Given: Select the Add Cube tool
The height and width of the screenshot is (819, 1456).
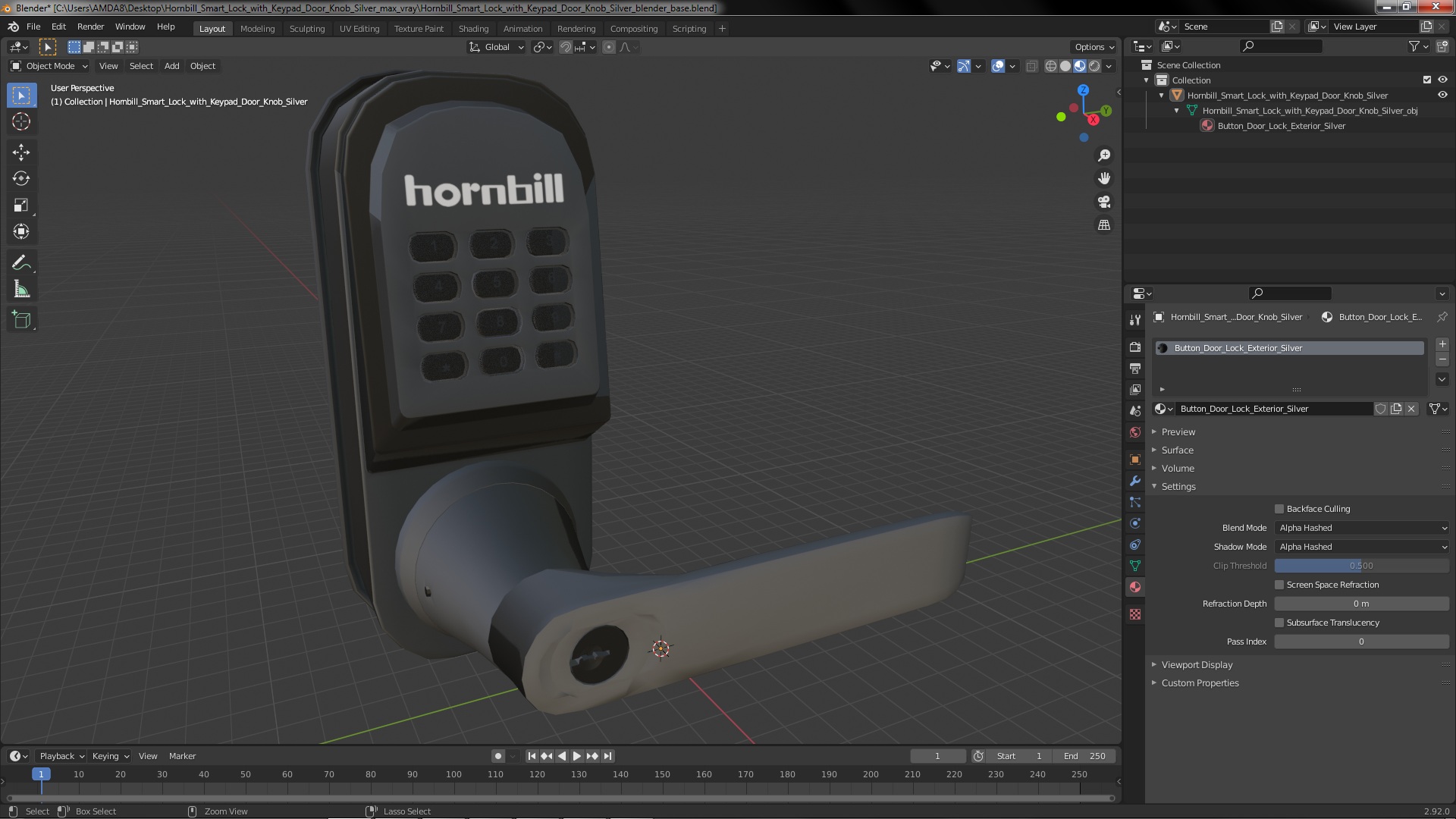Looking at the screenshot, I should point(21,320).
